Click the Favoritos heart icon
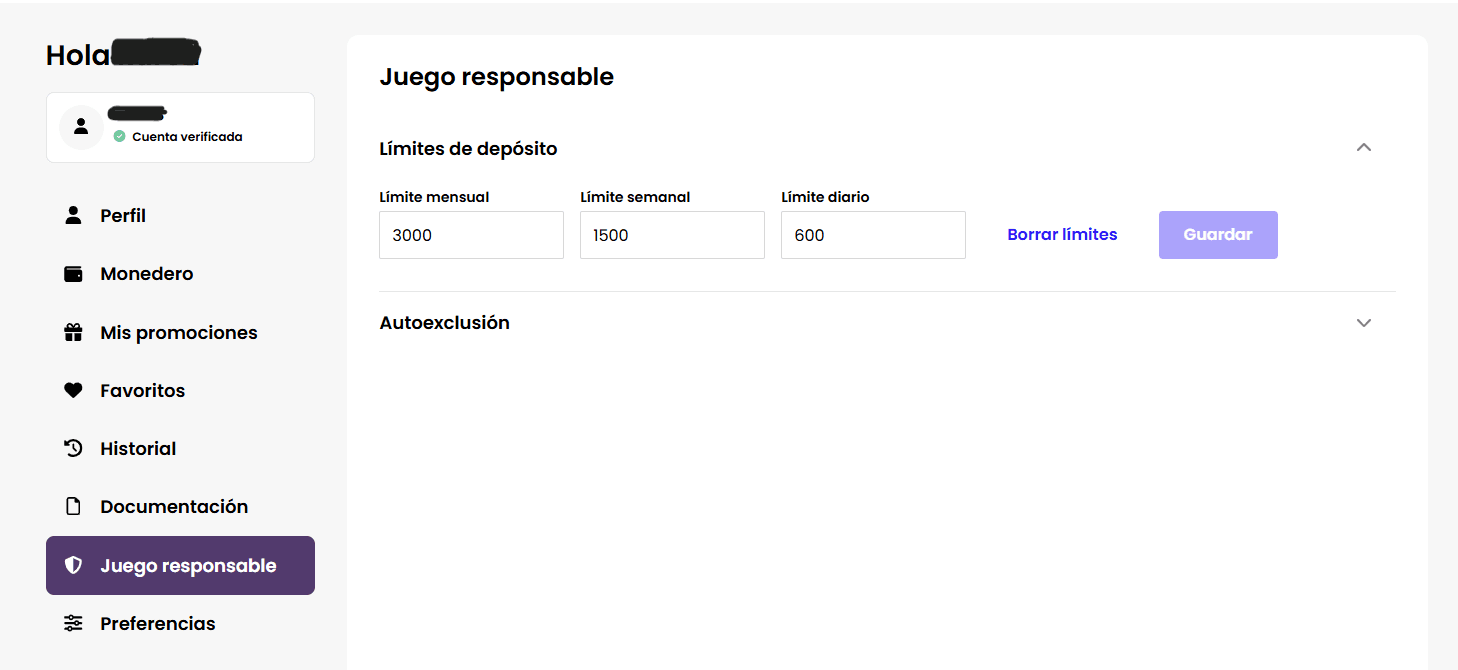 click(x=73, y=390)
